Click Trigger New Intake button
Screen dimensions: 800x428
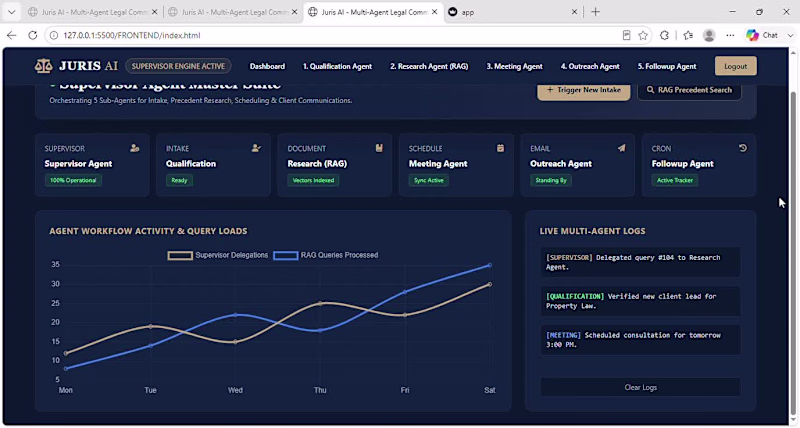584,90
